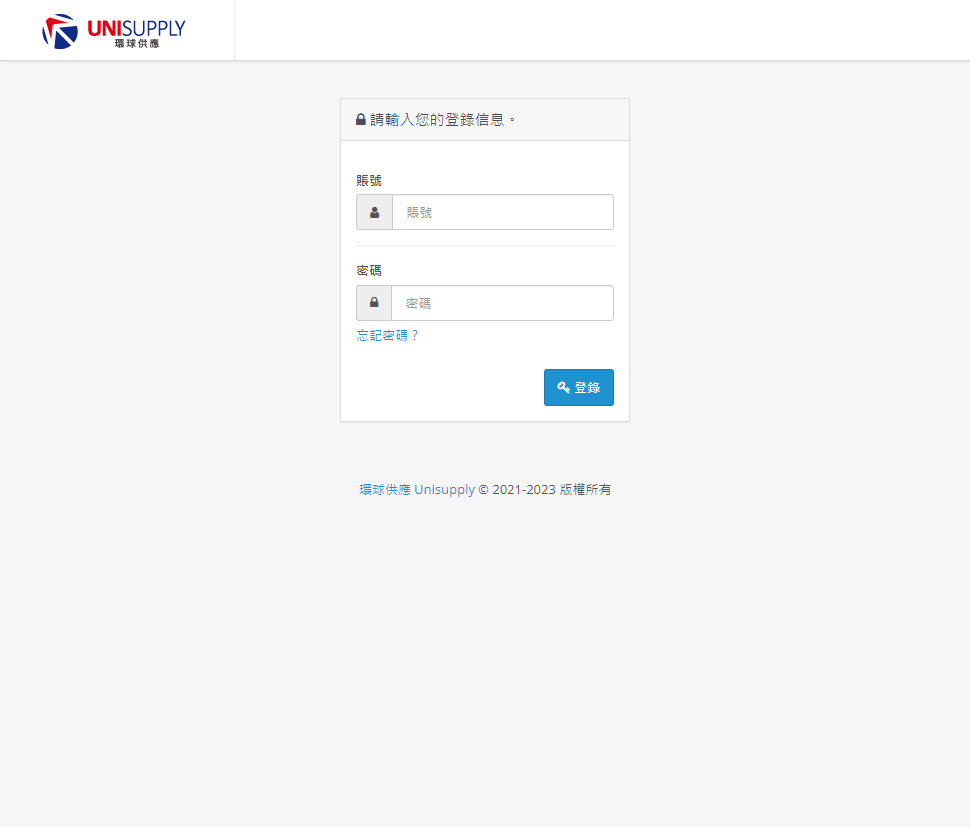Open the 環球供應 text in the footer link
This screenshot has width=970, height=827.
pos(385,489)
